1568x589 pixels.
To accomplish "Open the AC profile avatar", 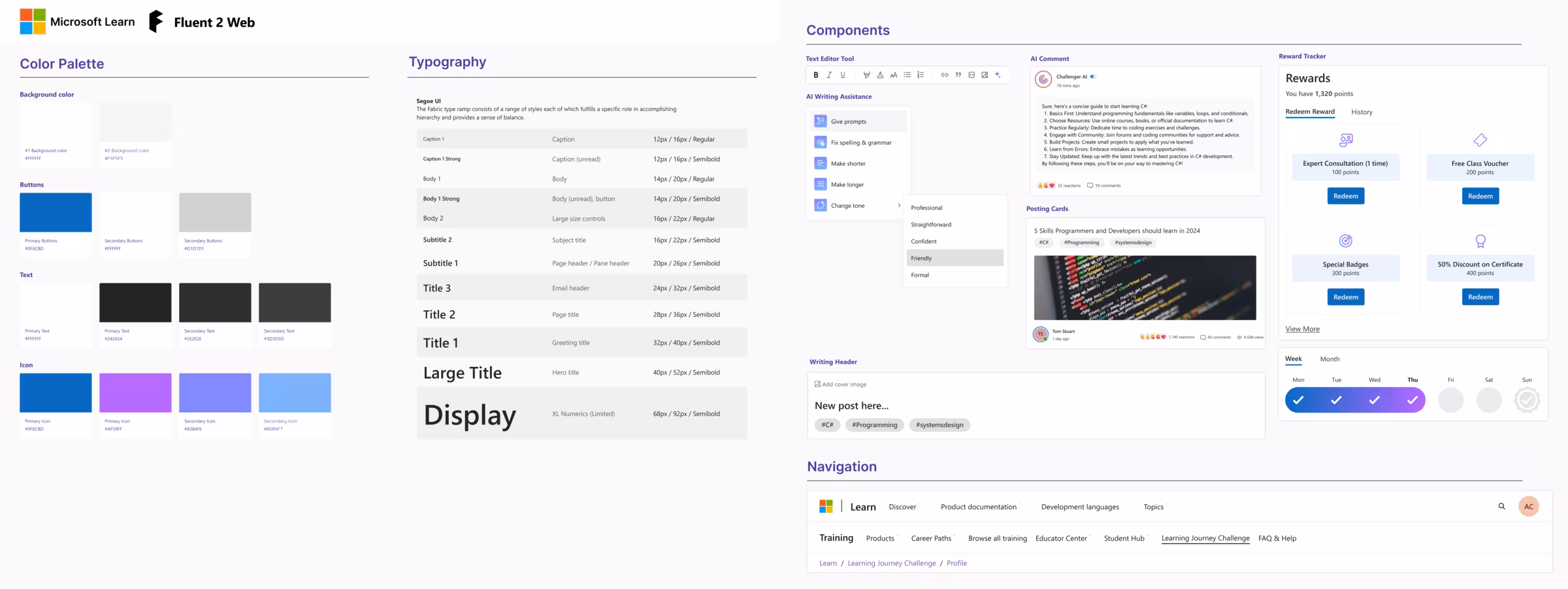I will point(1528,506).
